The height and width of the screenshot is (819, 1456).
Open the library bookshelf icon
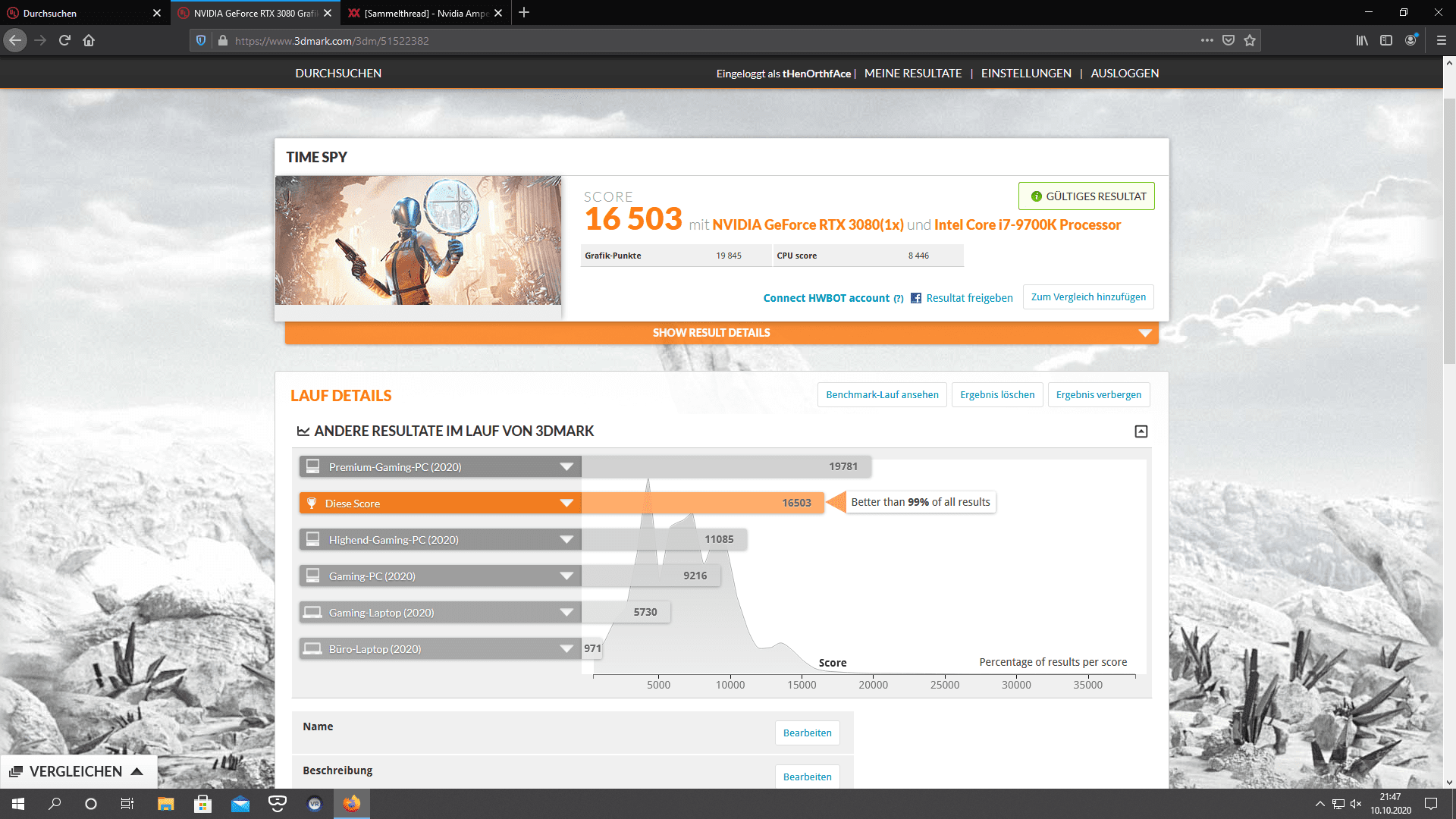click(x=1362, y=40)
